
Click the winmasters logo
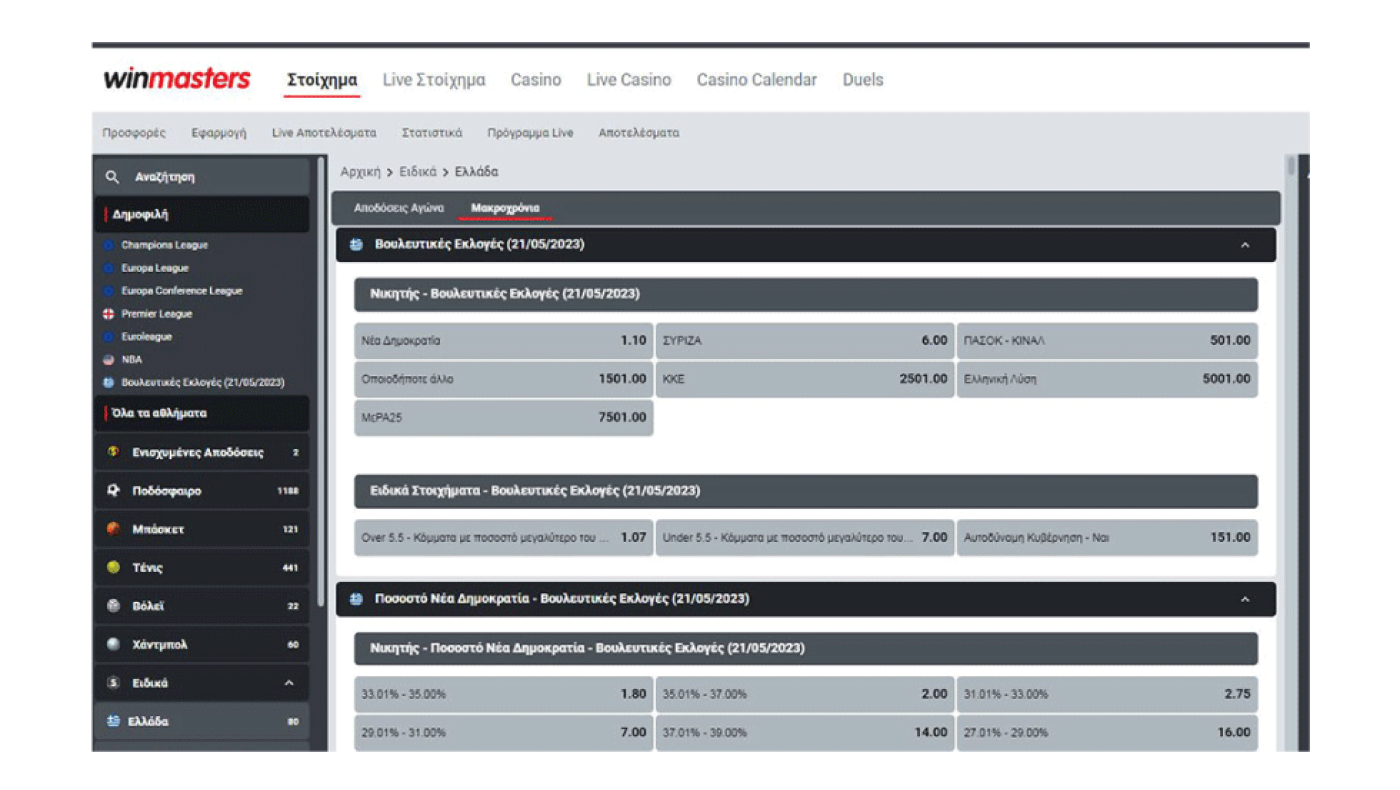pos(177,80)
